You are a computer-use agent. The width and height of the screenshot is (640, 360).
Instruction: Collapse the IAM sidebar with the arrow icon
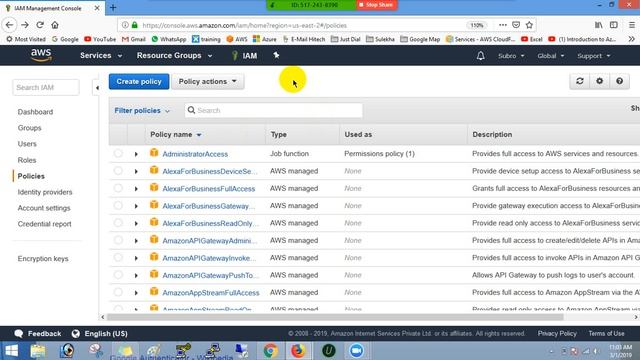(97, 88)
